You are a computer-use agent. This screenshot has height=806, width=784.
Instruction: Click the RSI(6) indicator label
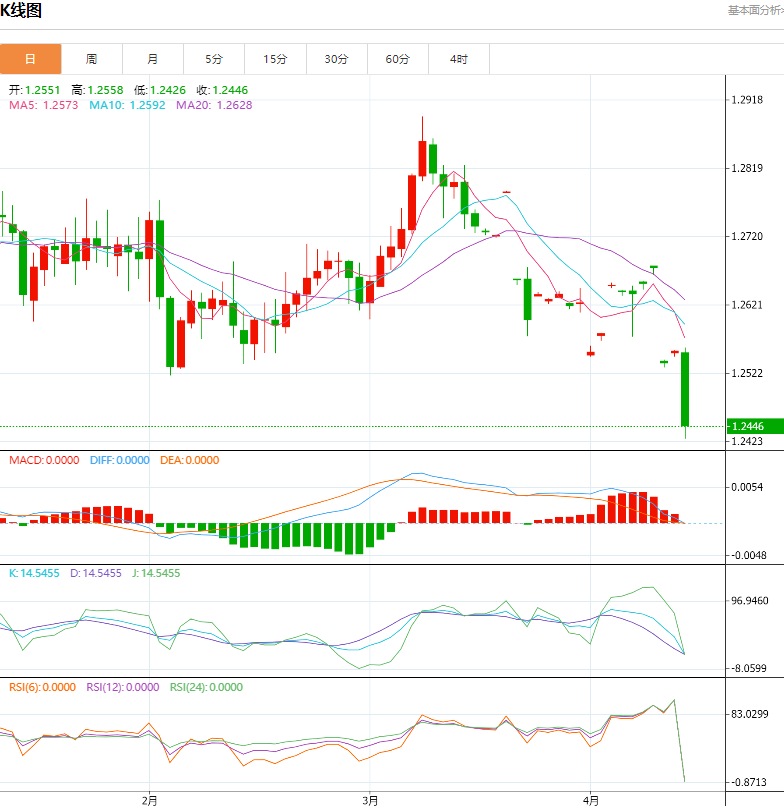(42, 687)
